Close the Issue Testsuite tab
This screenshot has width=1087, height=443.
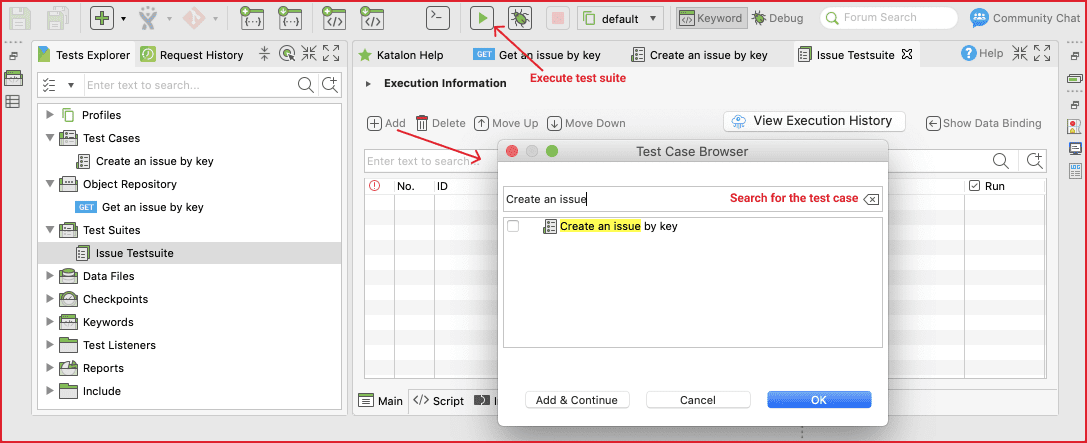(906, 54)
